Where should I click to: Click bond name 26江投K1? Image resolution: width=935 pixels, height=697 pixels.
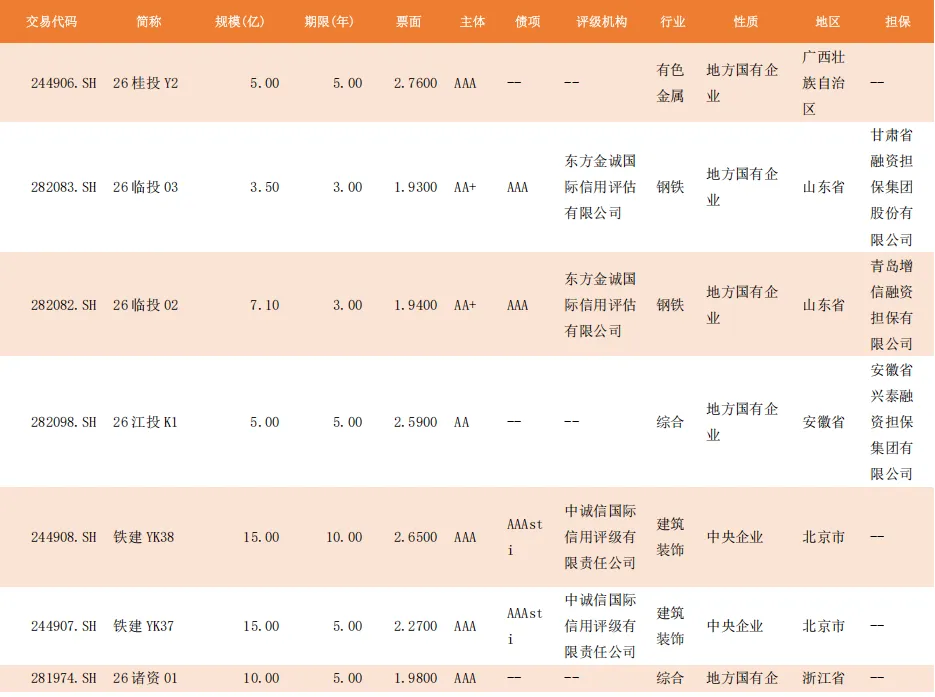pyautogui.click(x=145, y=422)
